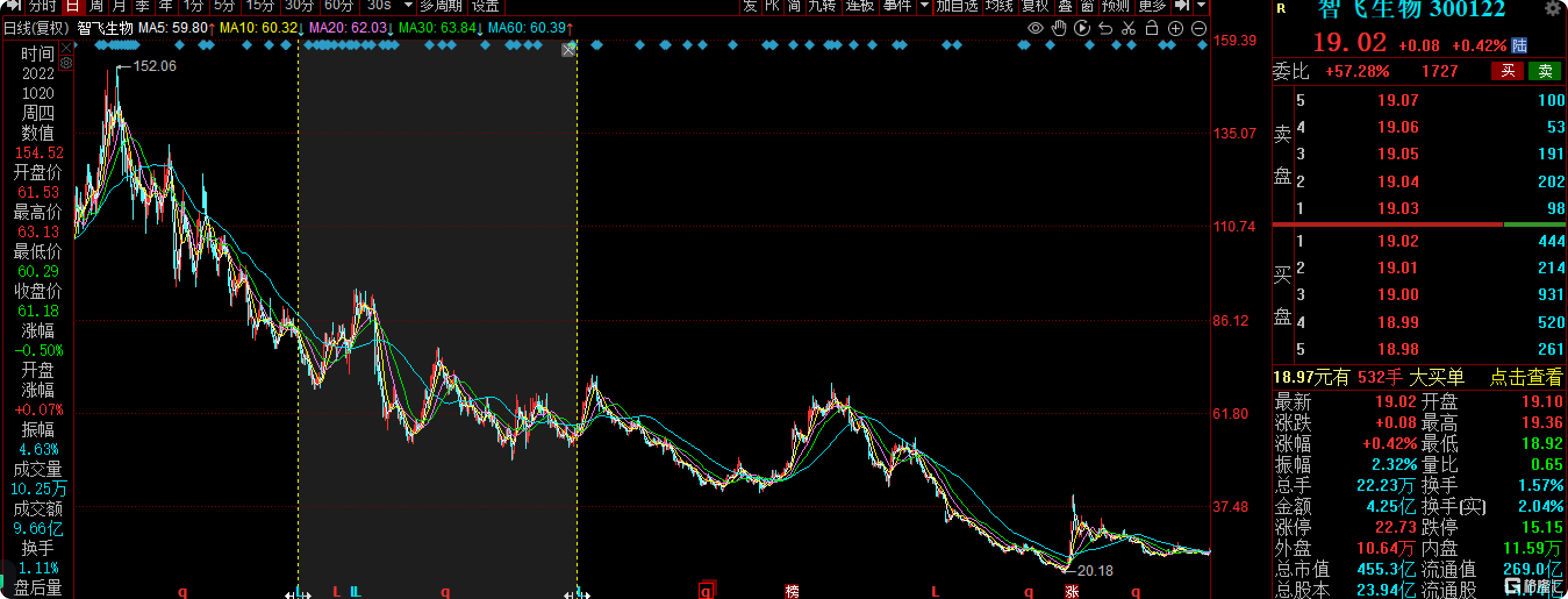1568x599 pixels.
Task: Select the 月 monthly period tab
Action: [x=119, y=5]
